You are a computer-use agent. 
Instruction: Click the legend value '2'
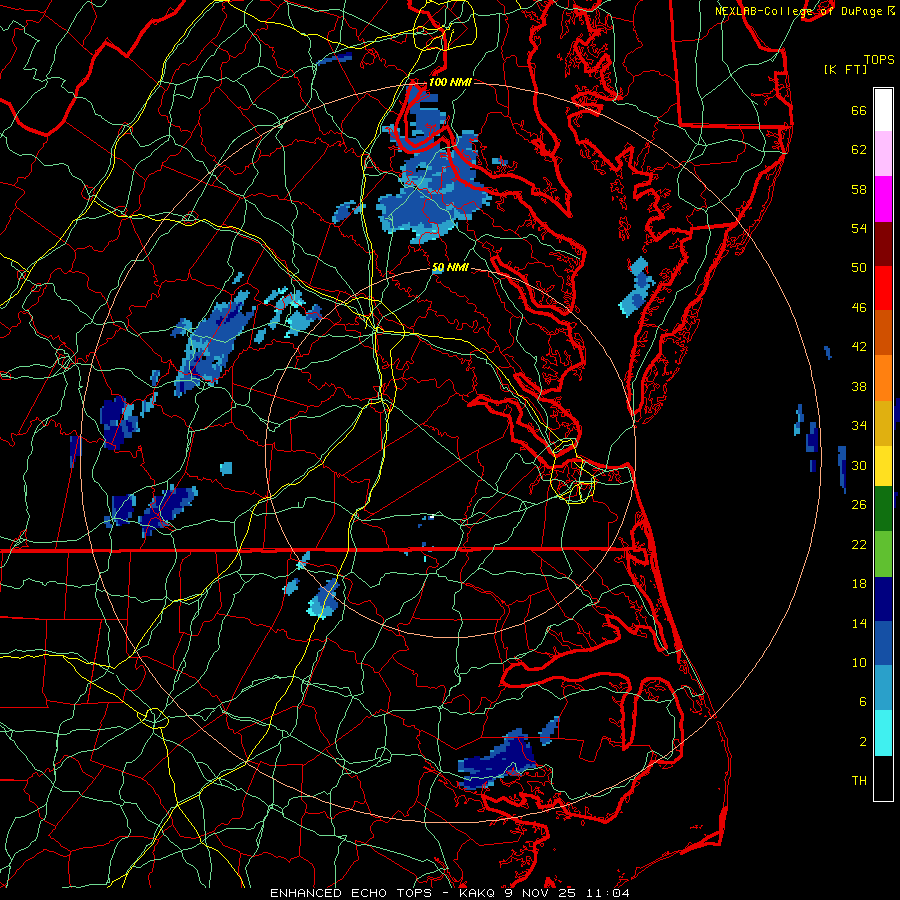tap(863, 741)
